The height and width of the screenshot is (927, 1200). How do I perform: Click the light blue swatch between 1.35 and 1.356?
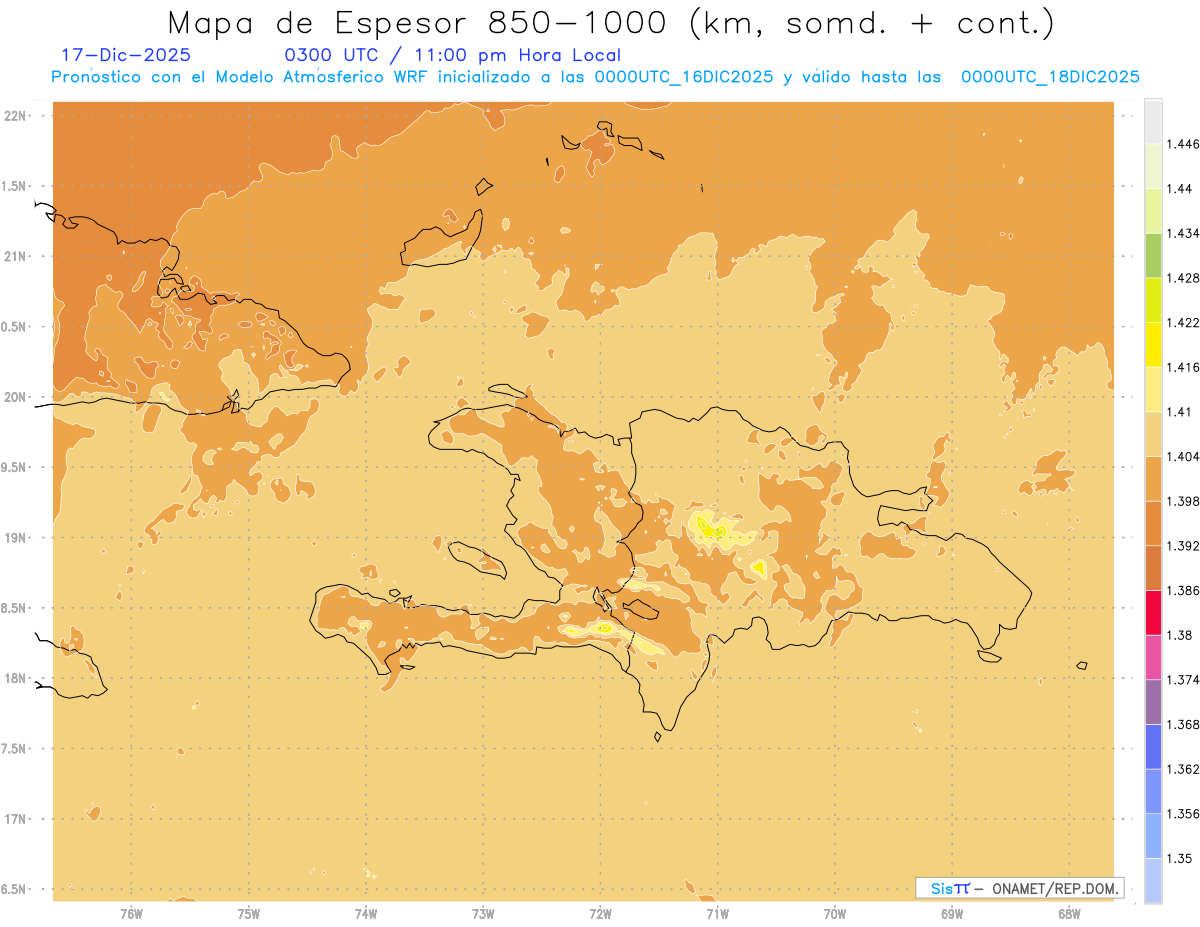click(x=1153, y=836)
